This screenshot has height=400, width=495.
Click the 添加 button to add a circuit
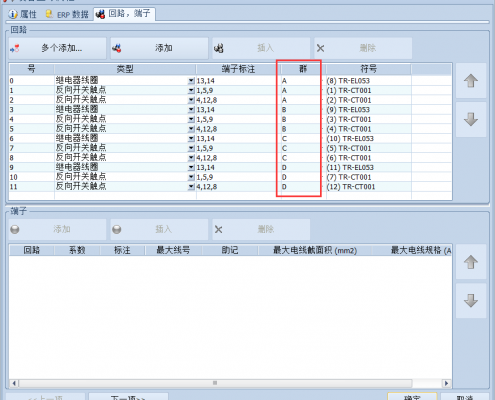tap(159, 48)
